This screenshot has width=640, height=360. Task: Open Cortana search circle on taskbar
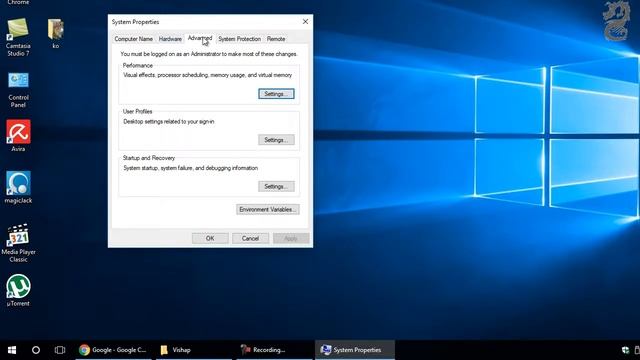coord(36,350)
